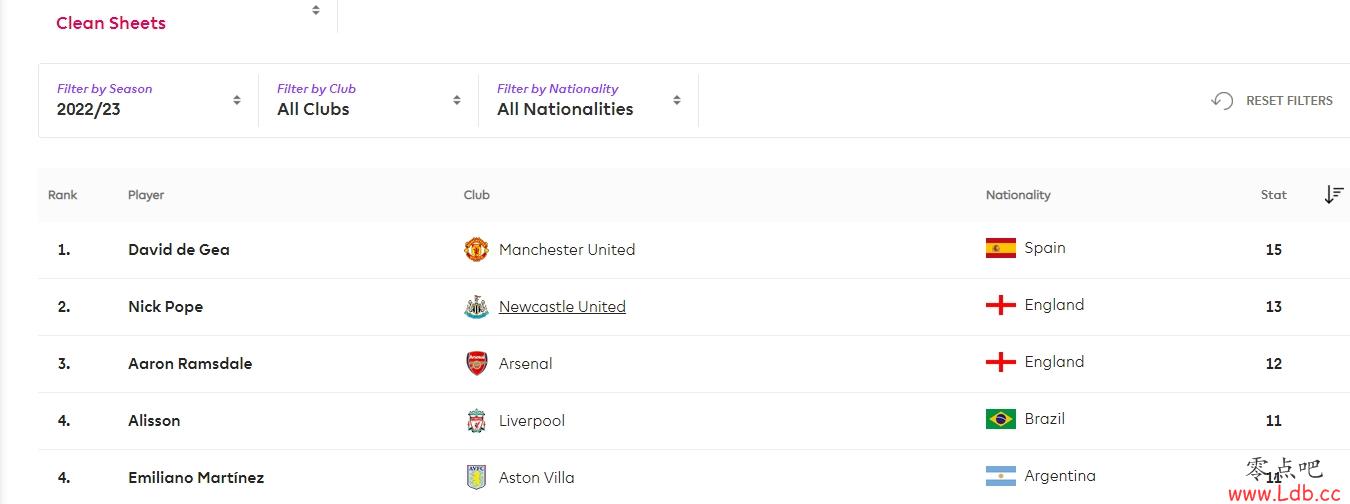Click the Argentina flag icon

tap(1001, 476)
